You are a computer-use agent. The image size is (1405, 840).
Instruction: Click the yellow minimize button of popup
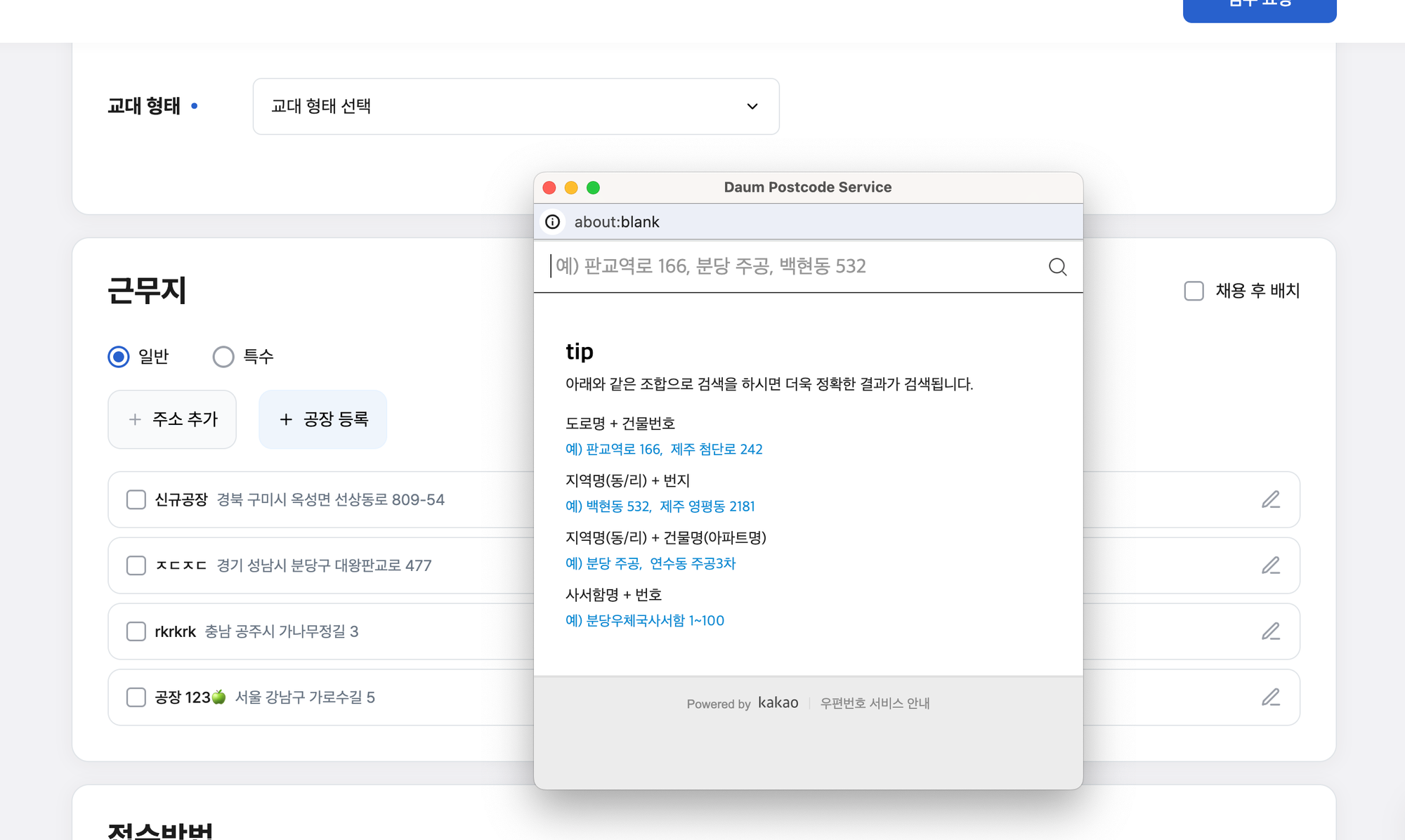tap(571, 188)
